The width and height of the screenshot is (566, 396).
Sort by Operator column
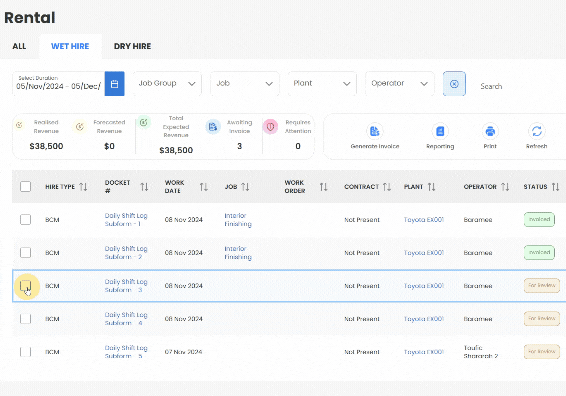[x=505, y=187]
